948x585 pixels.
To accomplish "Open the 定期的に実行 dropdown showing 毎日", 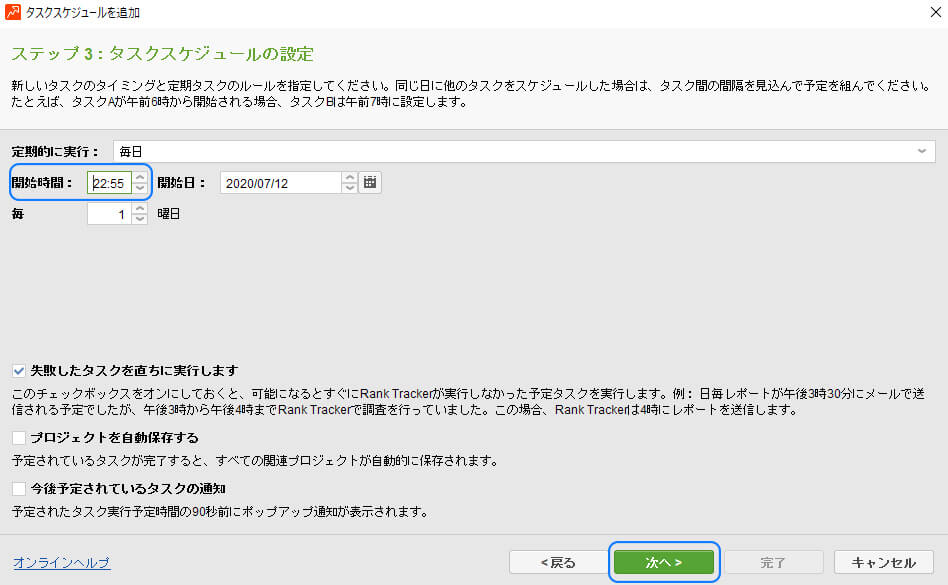I will click(x=524, y=151).
